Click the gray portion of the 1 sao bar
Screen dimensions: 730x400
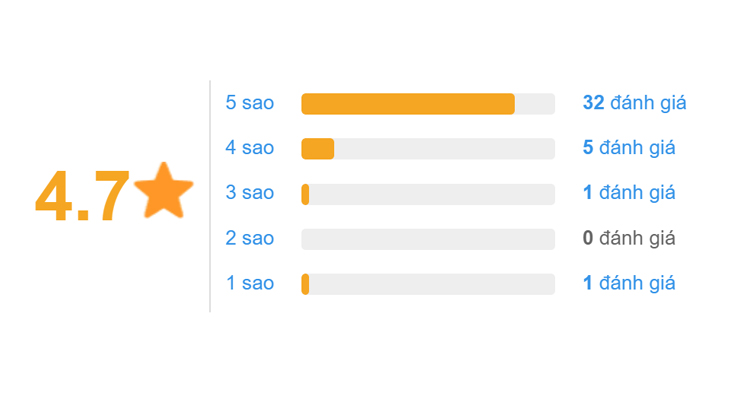[x=432, y=284]
